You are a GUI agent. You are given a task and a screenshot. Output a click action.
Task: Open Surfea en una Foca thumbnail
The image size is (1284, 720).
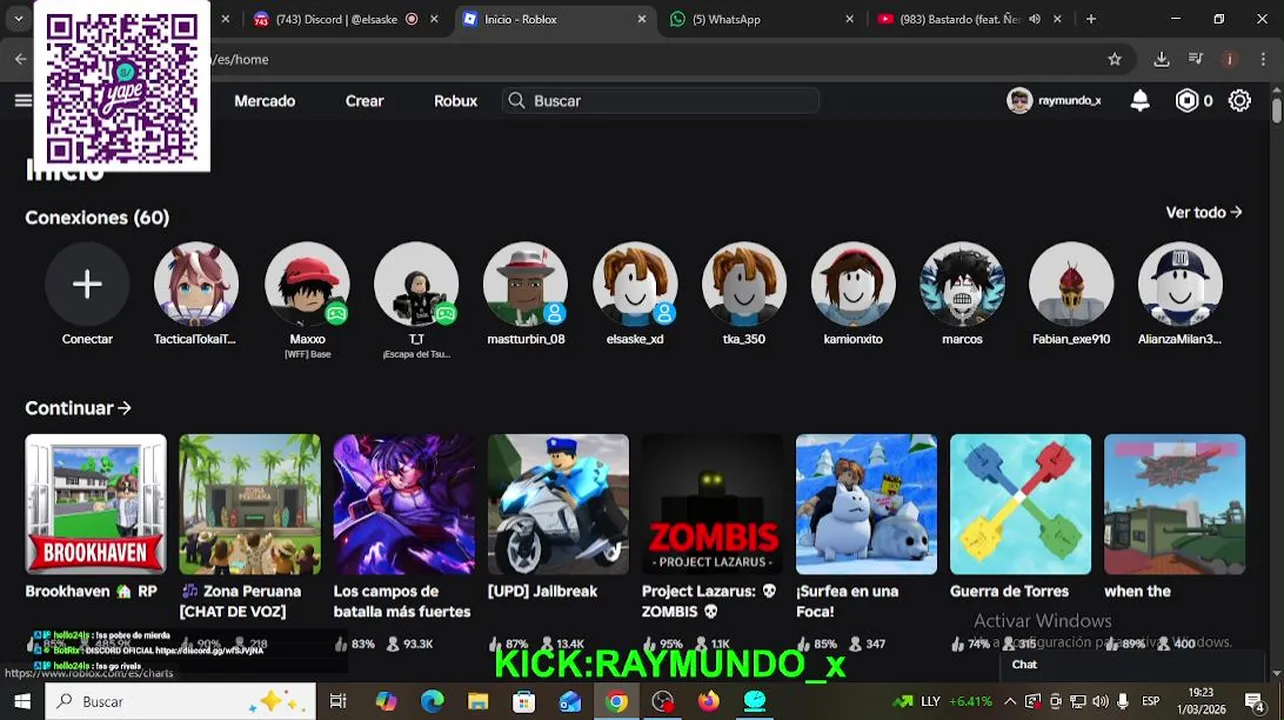(866, 504)
